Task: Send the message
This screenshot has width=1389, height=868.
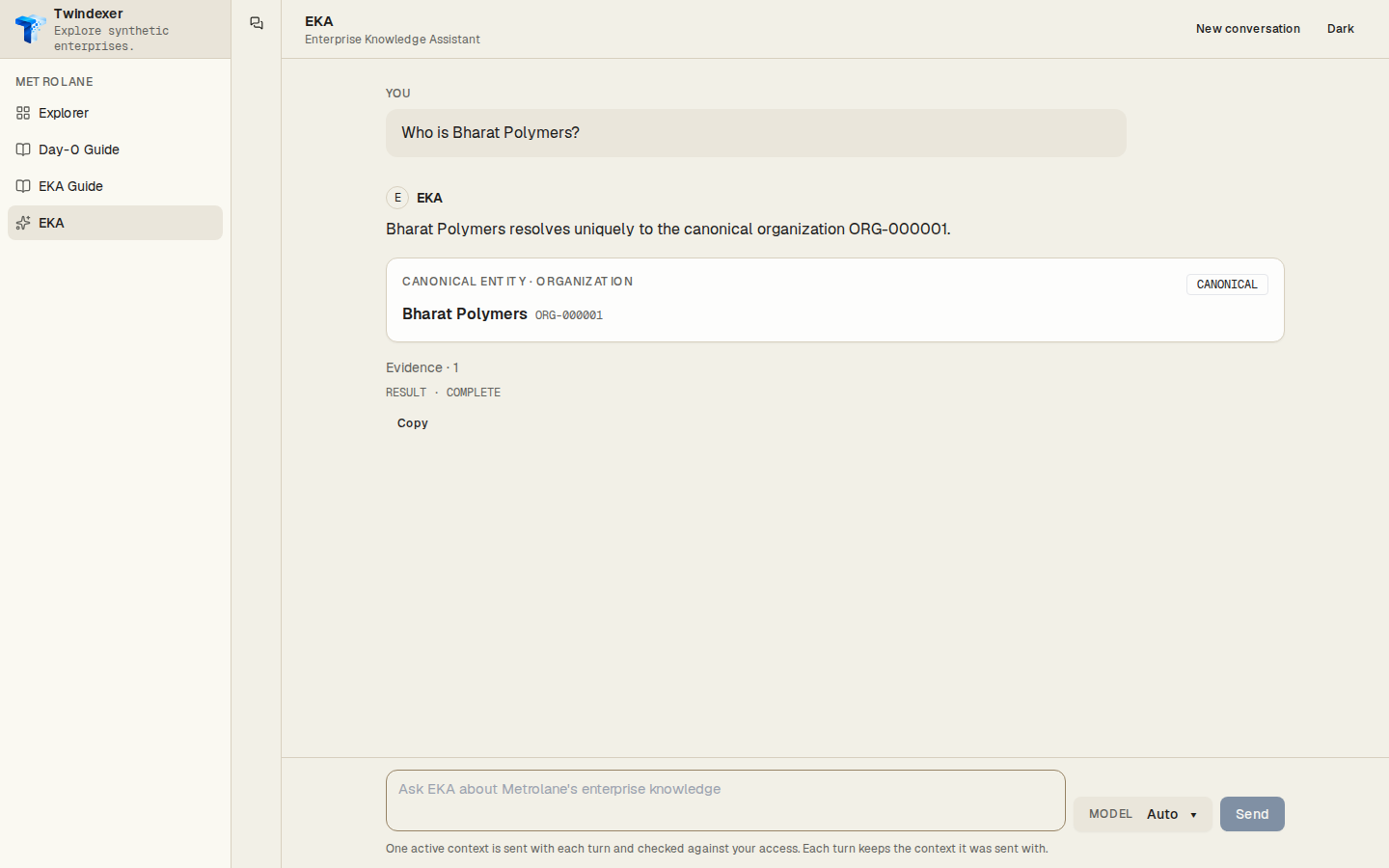Action: click(1252, 814)
